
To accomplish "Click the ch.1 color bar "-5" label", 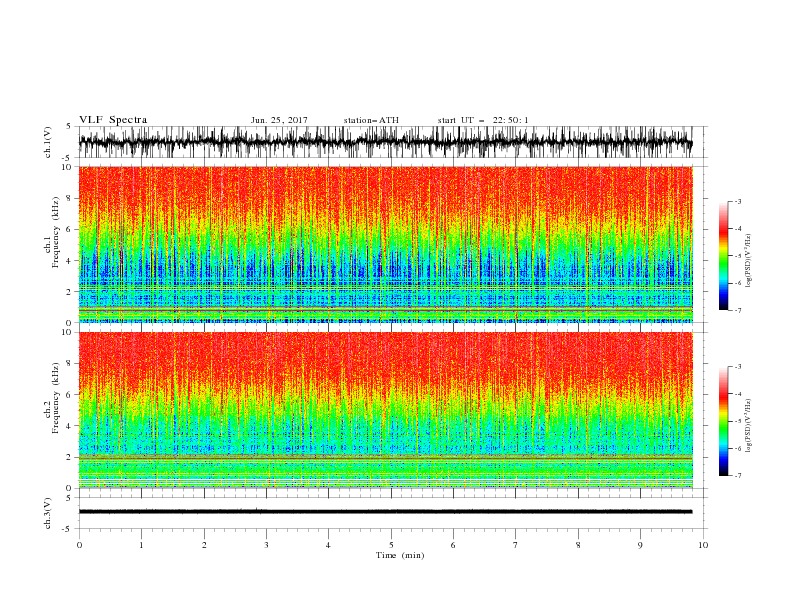I will 737,256.
